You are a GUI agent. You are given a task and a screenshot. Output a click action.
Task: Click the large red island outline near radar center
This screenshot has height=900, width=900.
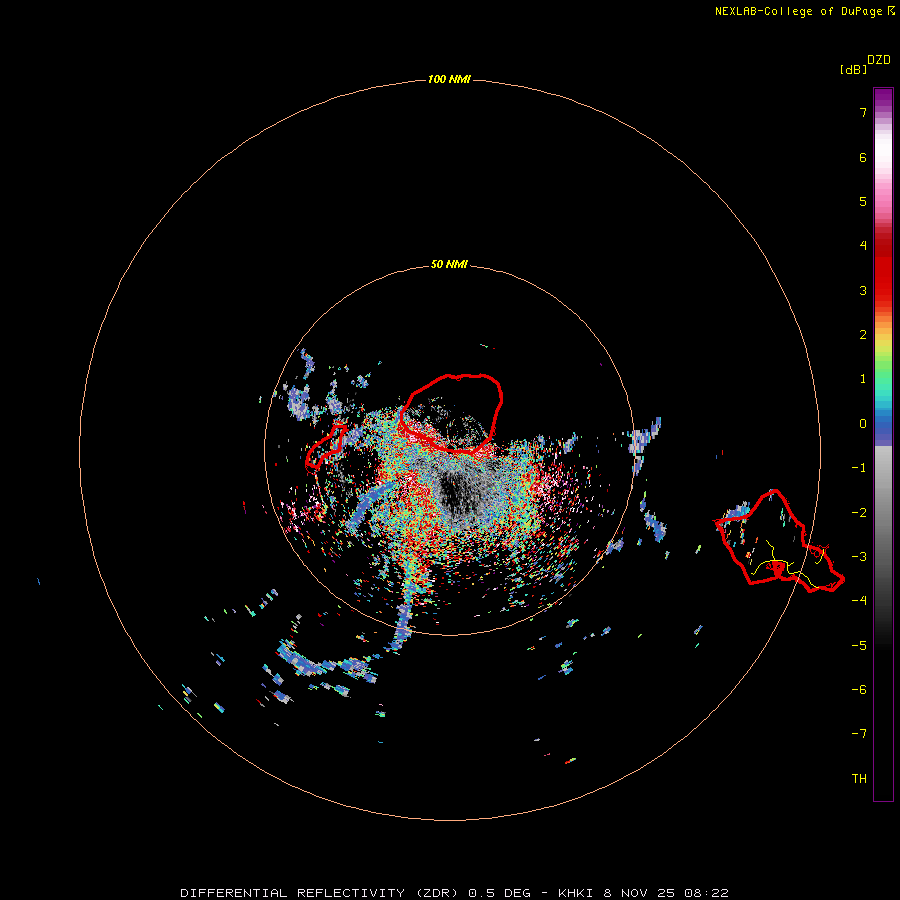pyautogui.click(x=451, y=413)
